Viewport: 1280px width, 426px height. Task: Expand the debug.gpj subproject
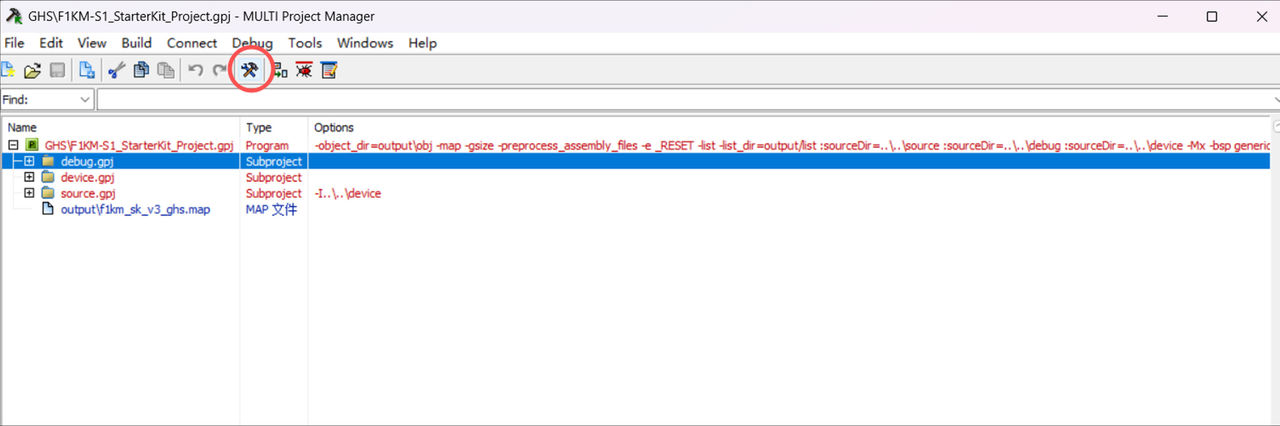tap(30, 161)
